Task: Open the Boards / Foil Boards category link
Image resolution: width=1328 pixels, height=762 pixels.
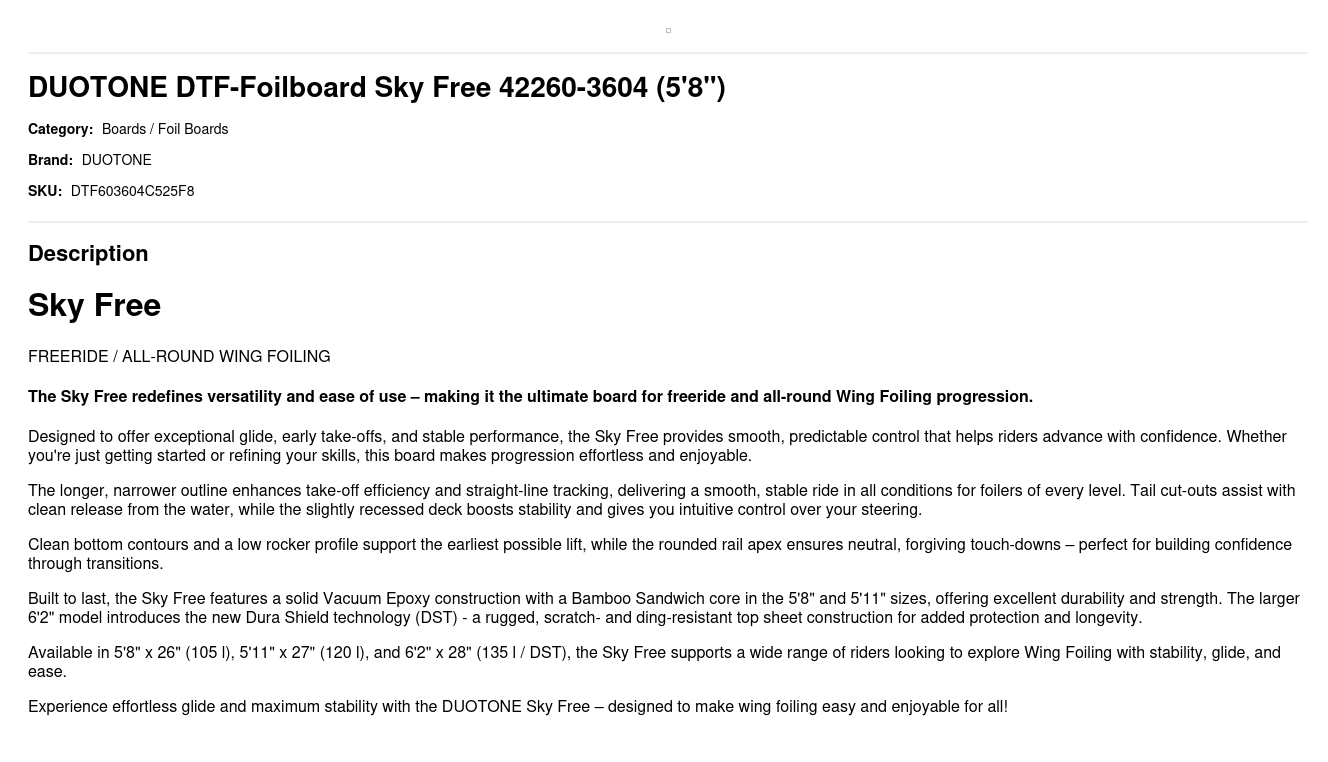Action: [x=165, y=129]
